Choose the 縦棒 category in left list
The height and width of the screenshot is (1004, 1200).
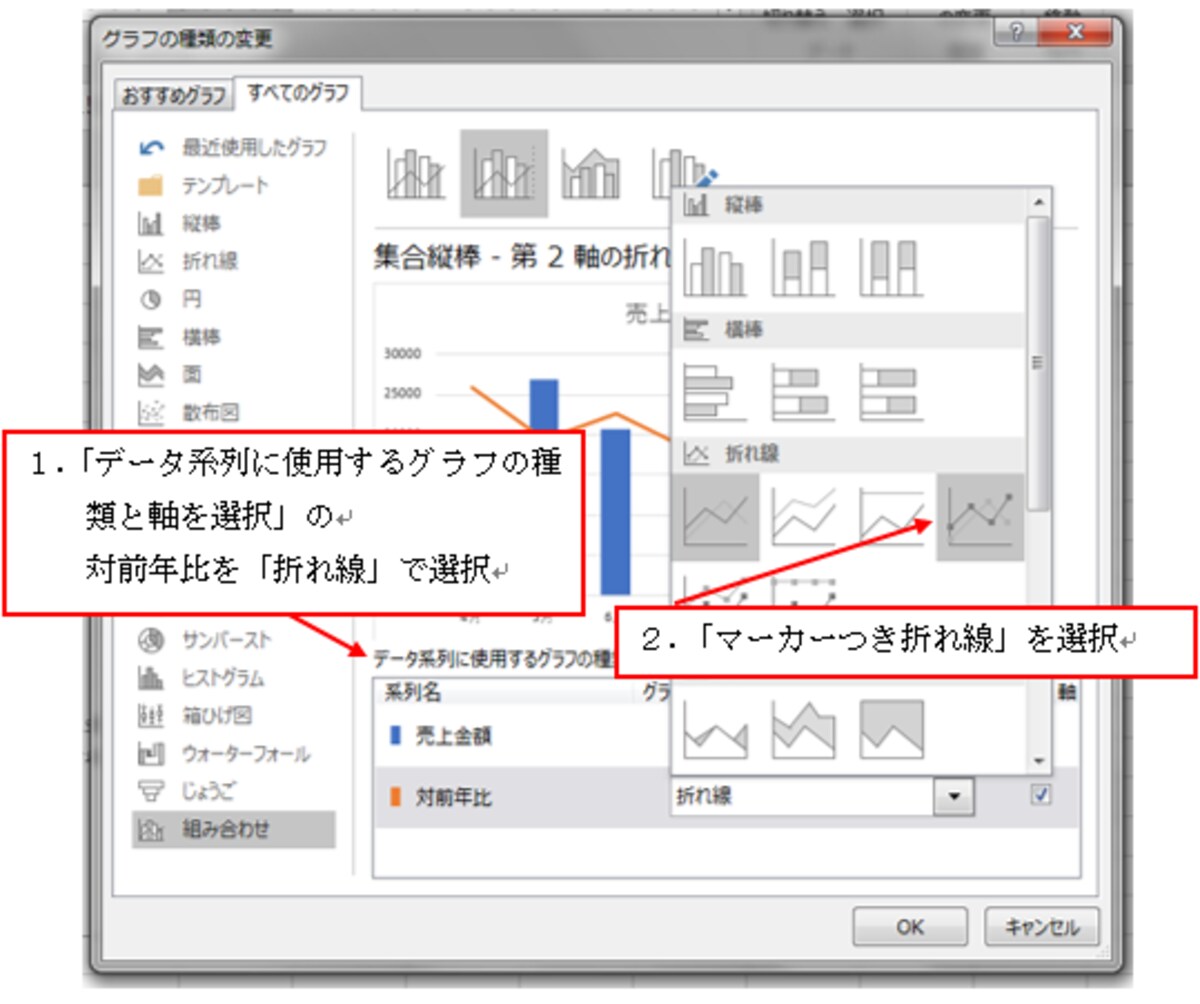point(179,223)
